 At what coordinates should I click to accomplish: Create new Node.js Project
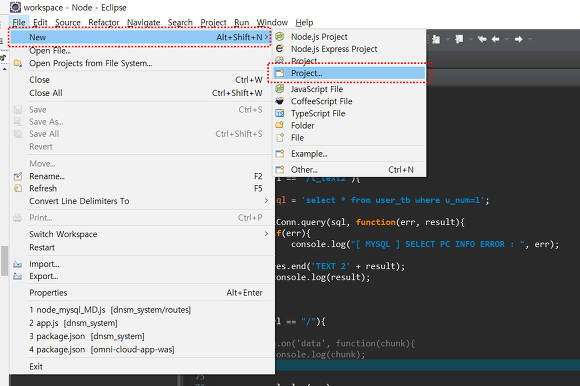349,37
